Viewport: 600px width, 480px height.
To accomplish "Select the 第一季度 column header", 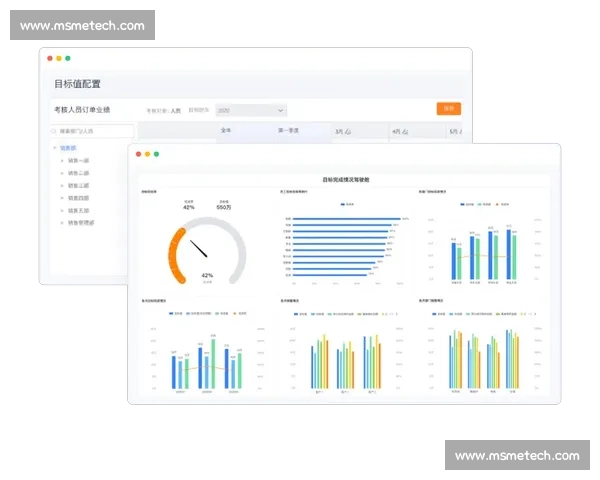I will (x=289, y=131).
